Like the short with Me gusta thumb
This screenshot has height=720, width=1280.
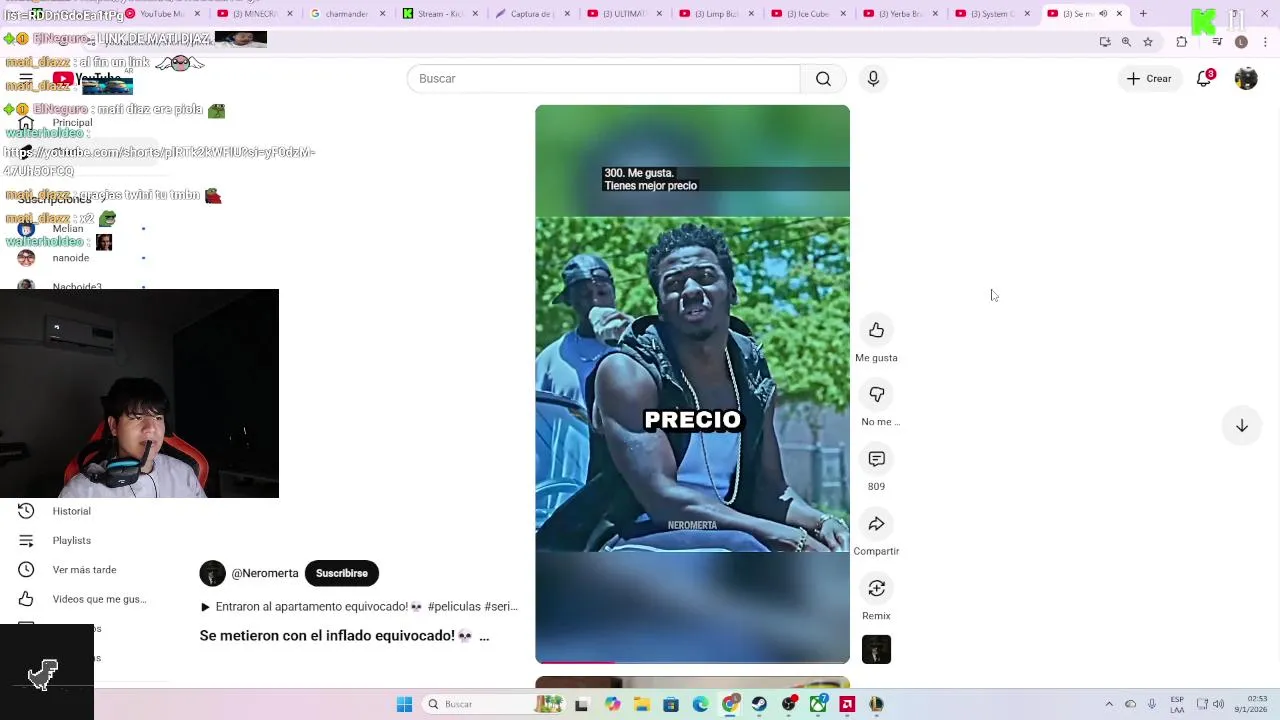(x=876, y=330)
